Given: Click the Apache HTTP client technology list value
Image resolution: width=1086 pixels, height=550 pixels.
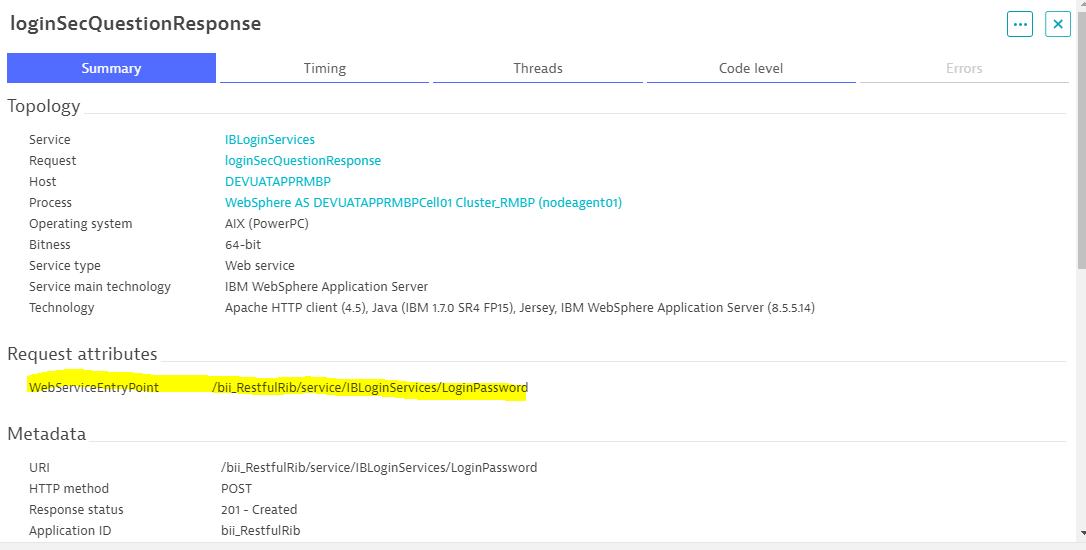Looking at the screenshot, I should 519,308.
